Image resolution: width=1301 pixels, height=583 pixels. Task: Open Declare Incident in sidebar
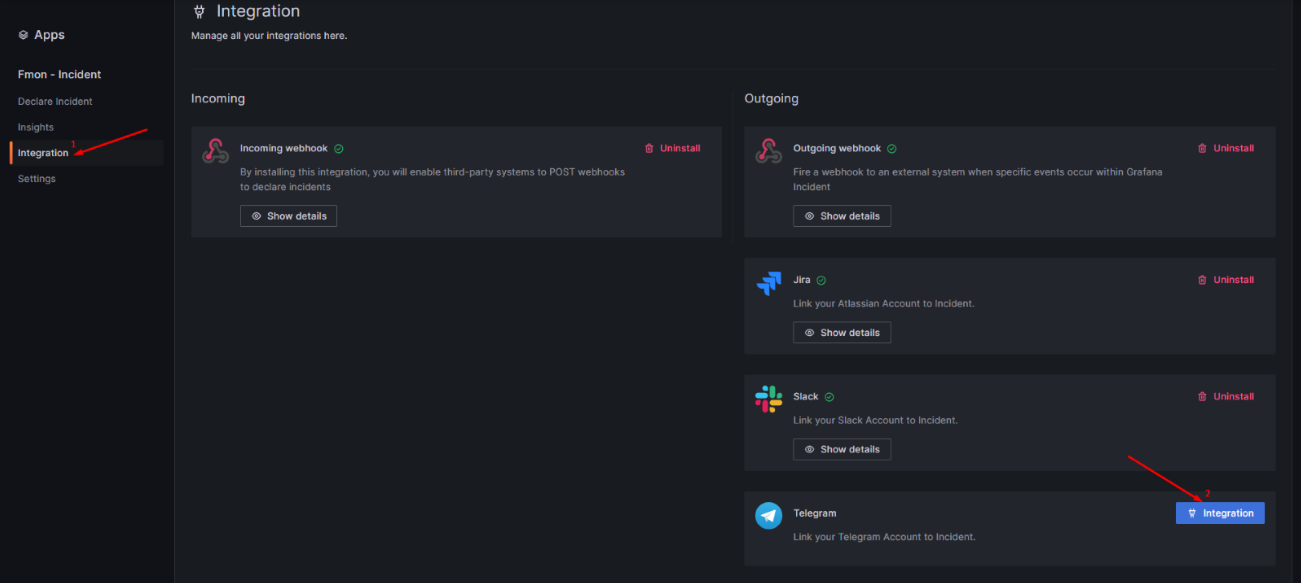click(x=55, y=101)
